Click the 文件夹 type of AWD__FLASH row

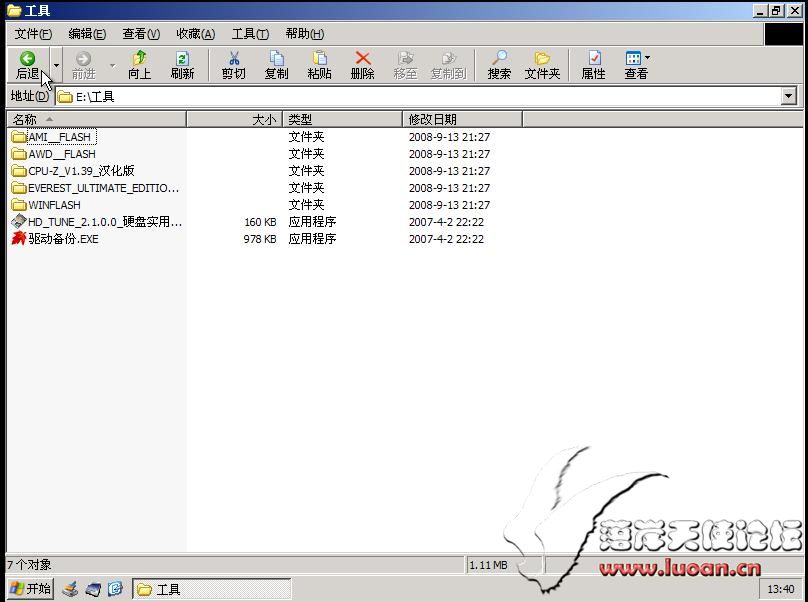click(x=307, y=154)
